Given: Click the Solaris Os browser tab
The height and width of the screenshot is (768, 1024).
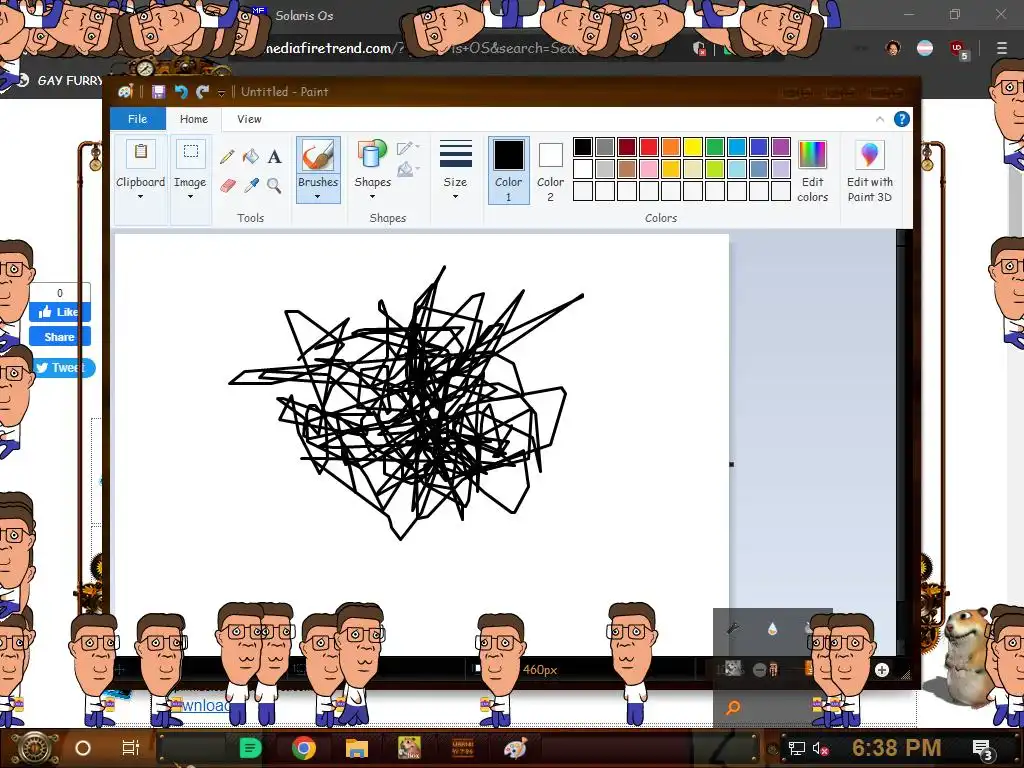Looking at the screenshot, I should pyautogui.click(x=304, y=16).
